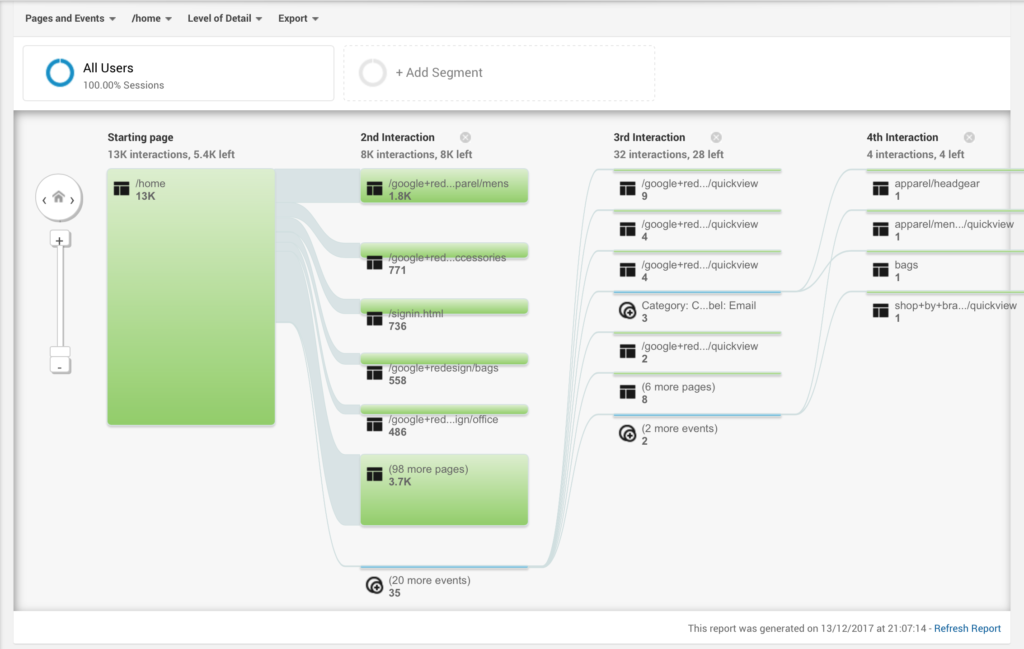Zoom out with the minus button

[x=59, y=367]
